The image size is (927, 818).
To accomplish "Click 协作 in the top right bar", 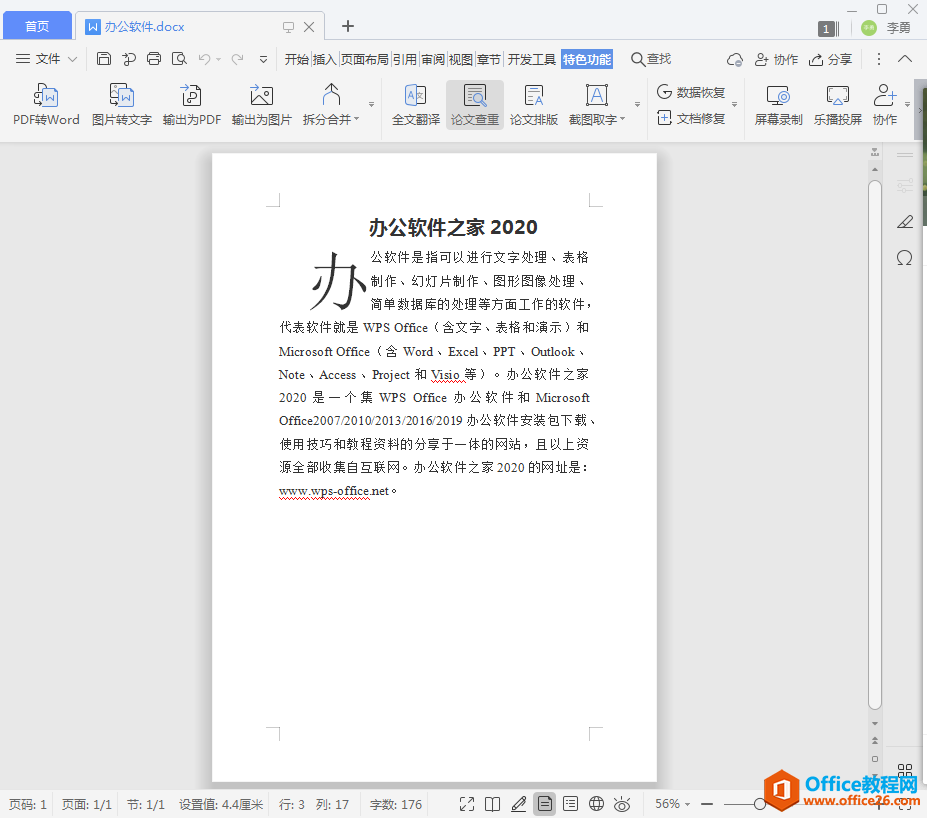I will click(x=776, y=59).
